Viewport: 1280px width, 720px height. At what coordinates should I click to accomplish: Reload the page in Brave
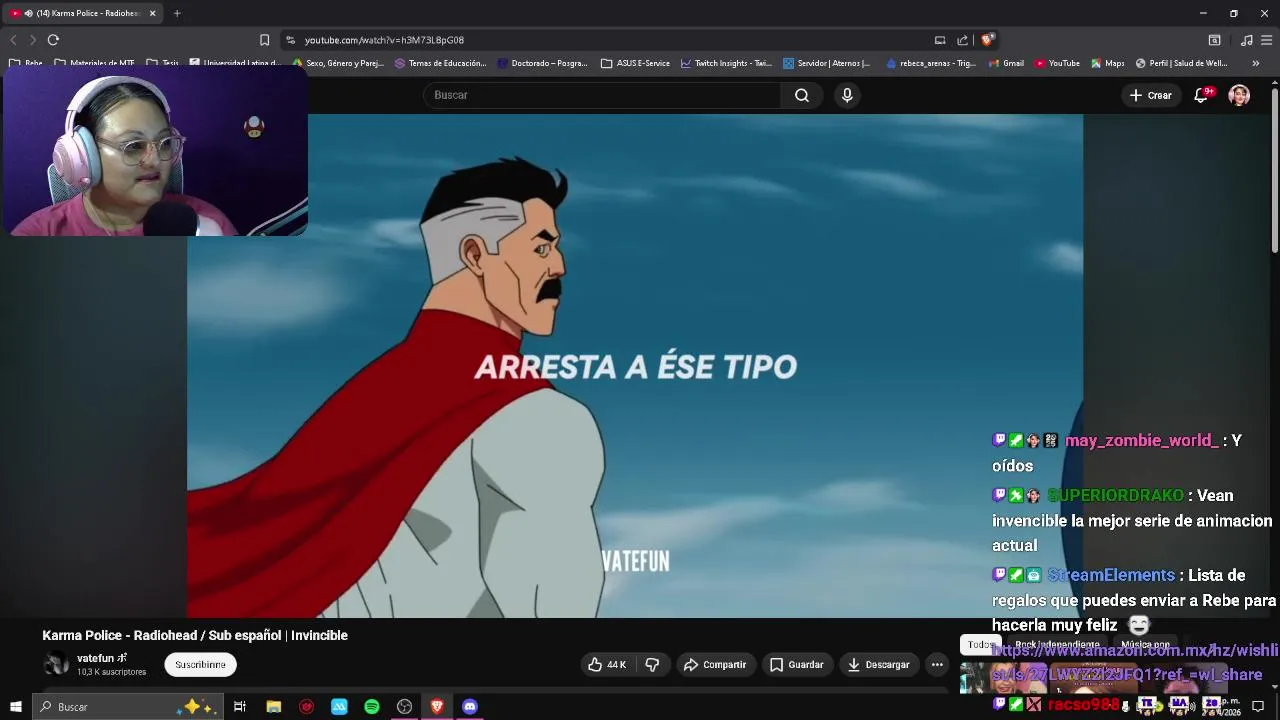[x=53, y=40]
